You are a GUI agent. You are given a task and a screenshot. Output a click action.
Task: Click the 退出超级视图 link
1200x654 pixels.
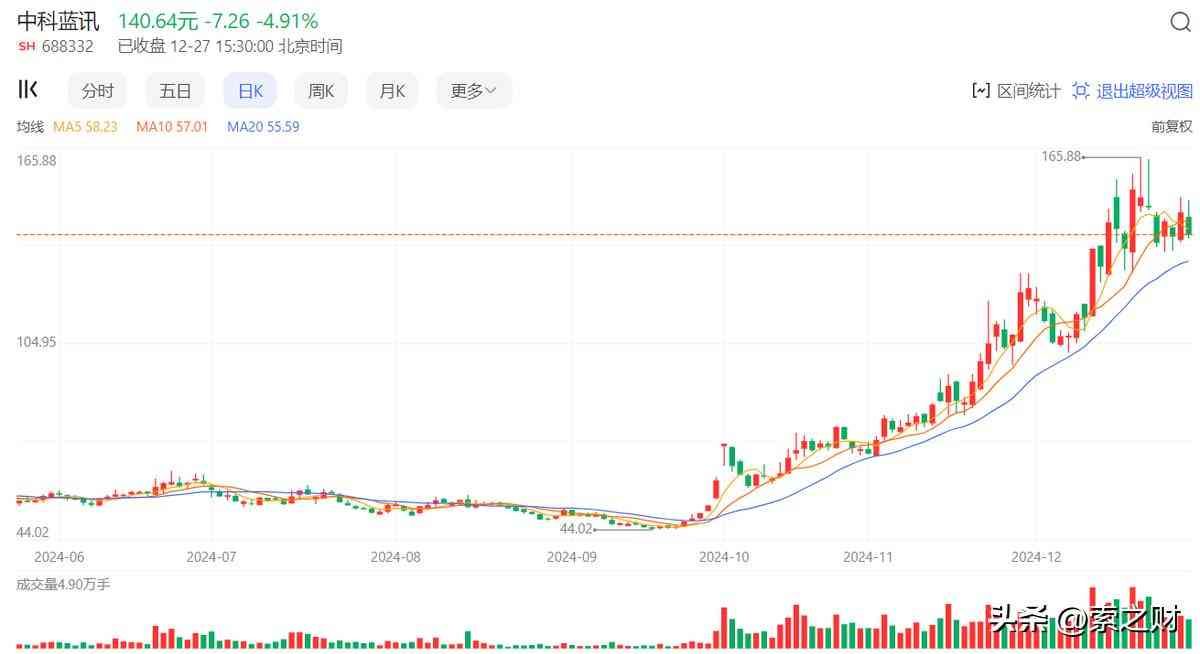1144,91
